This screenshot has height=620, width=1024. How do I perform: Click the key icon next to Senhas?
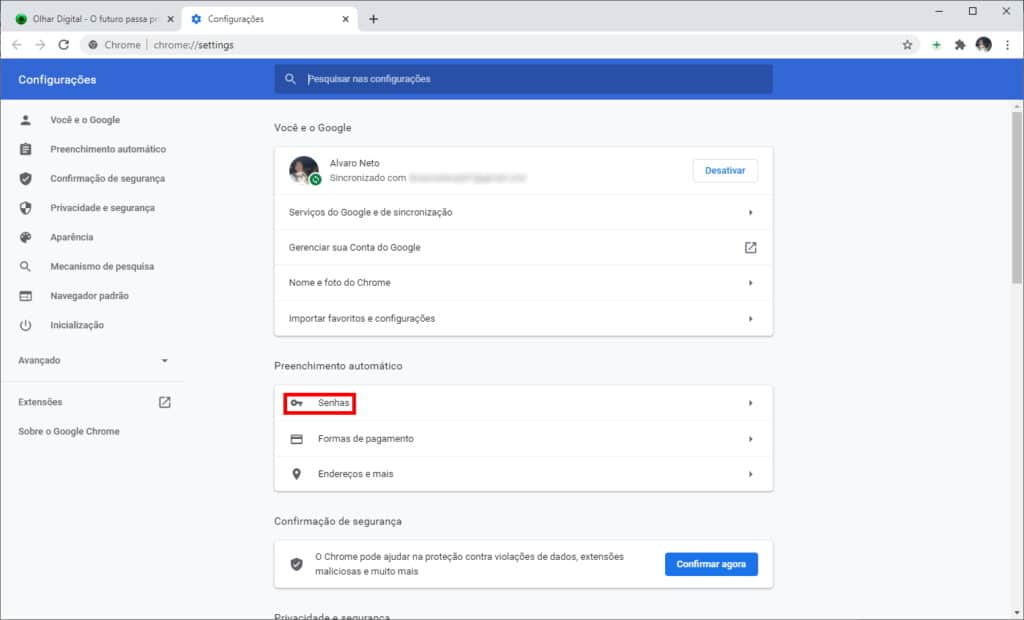tap(296, 403)
